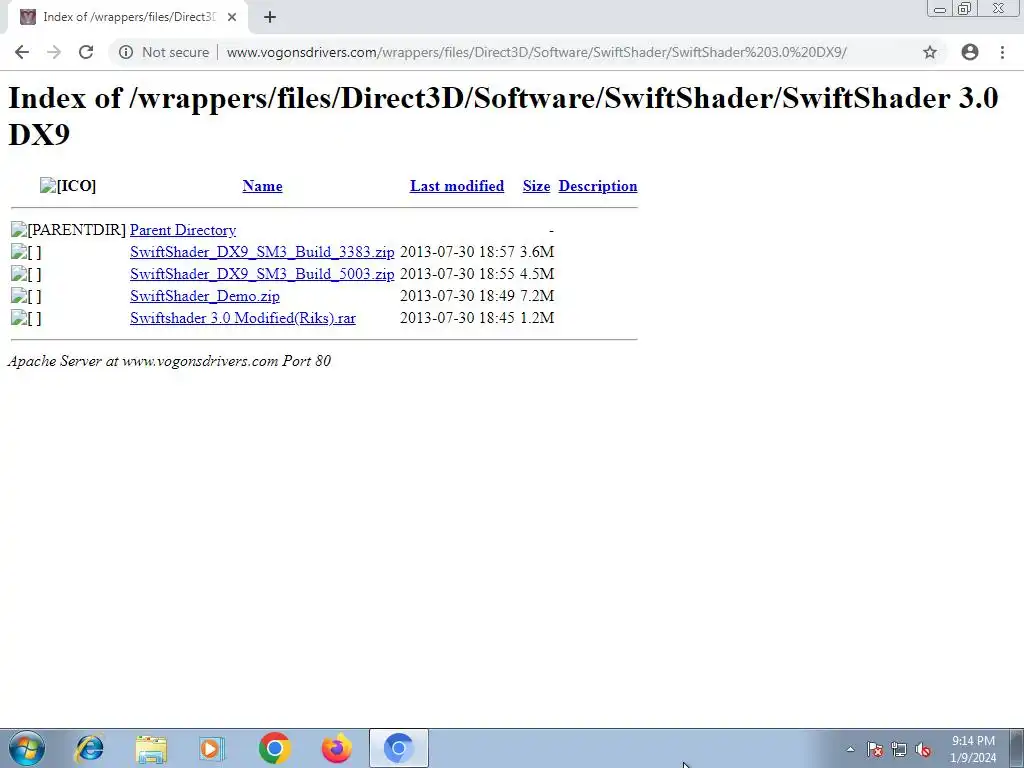Open the Parent Directory link
The image size is (1024, 768).
point(183,230)
